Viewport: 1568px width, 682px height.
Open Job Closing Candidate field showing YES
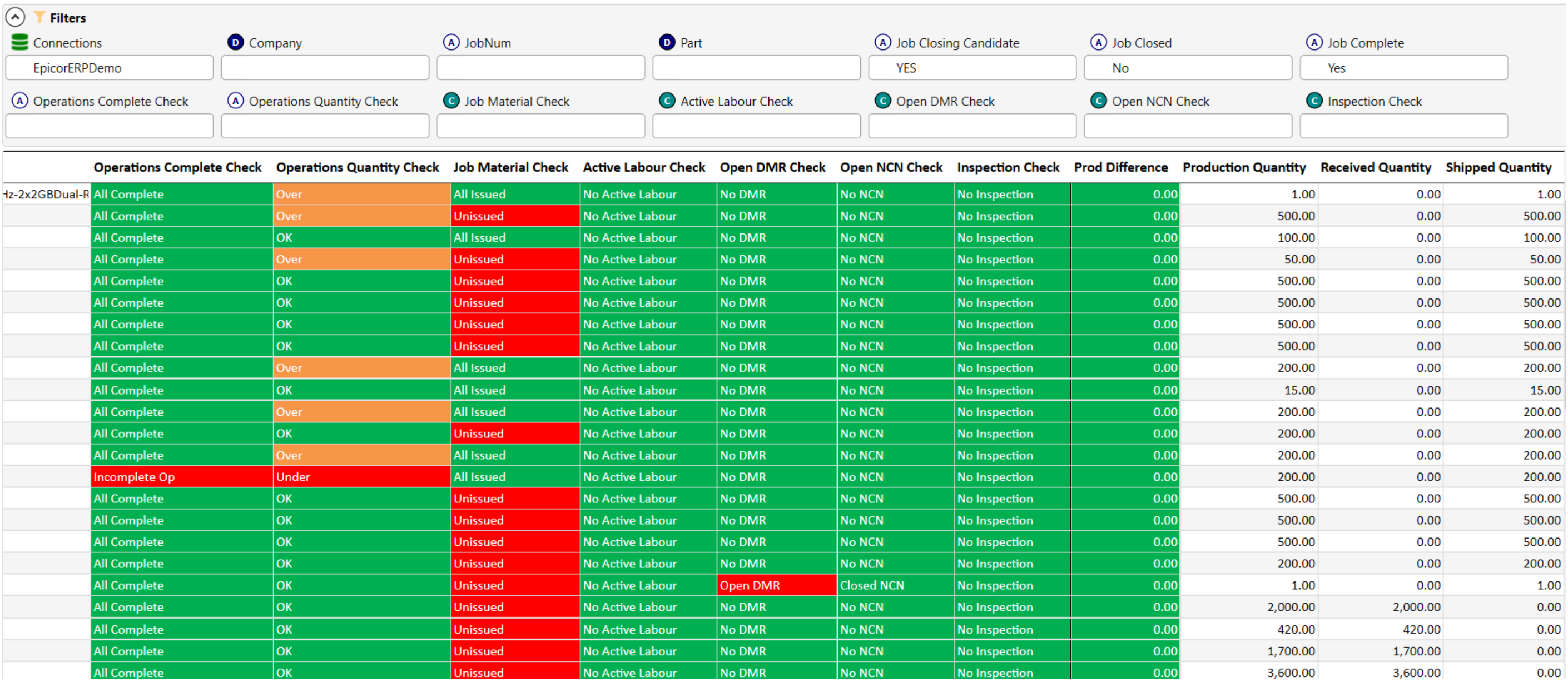[972, 67]
